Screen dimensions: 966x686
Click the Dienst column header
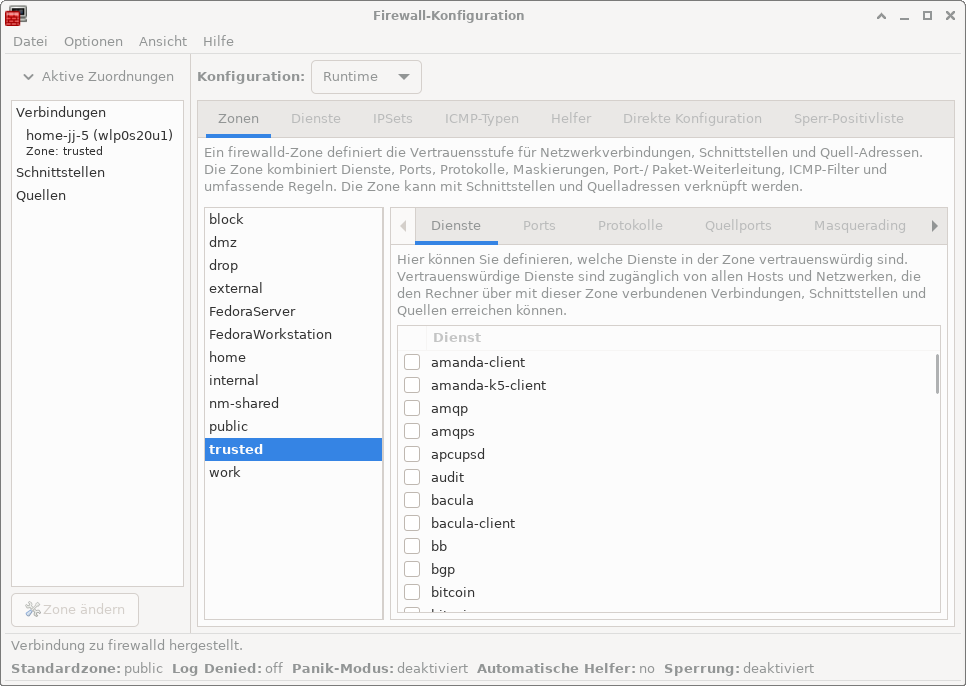[457, 338]
